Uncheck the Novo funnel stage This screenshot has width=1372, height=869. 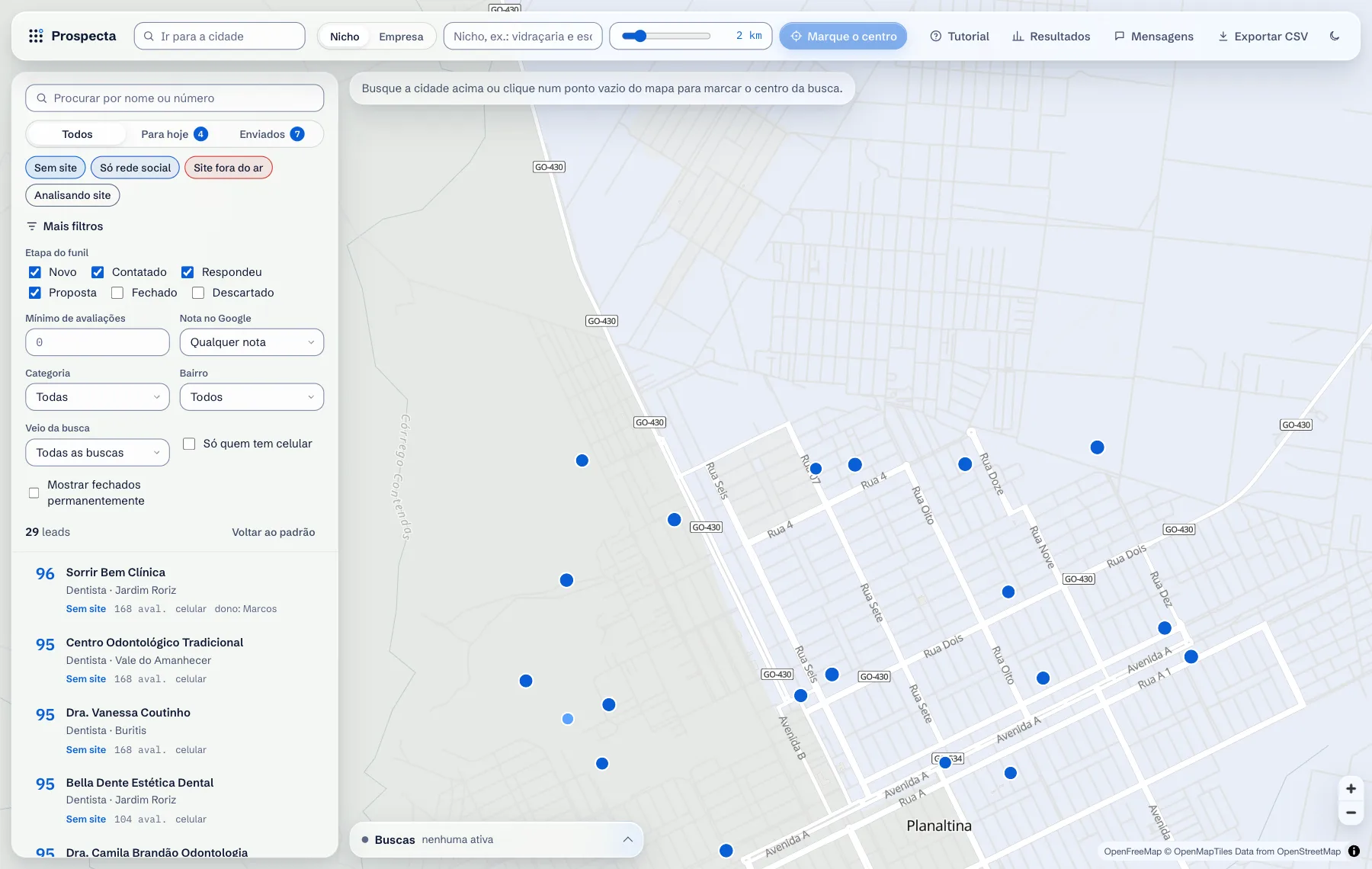(x=35, y=272)
